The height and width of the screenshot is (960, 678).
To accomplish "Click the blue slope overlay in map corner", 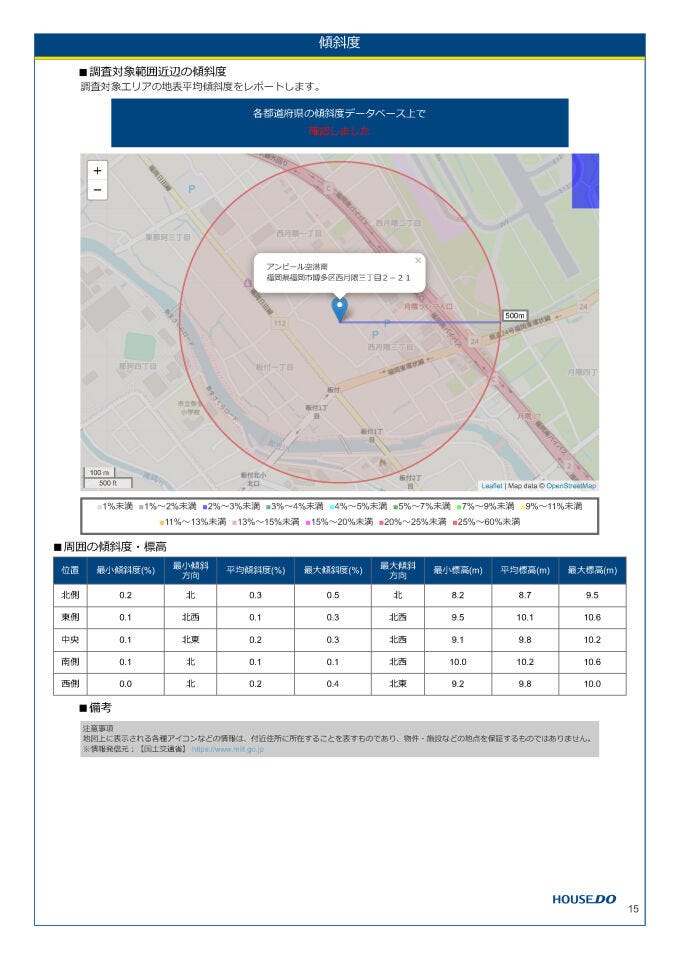I will pyautogui.click(x=585, y=181).
